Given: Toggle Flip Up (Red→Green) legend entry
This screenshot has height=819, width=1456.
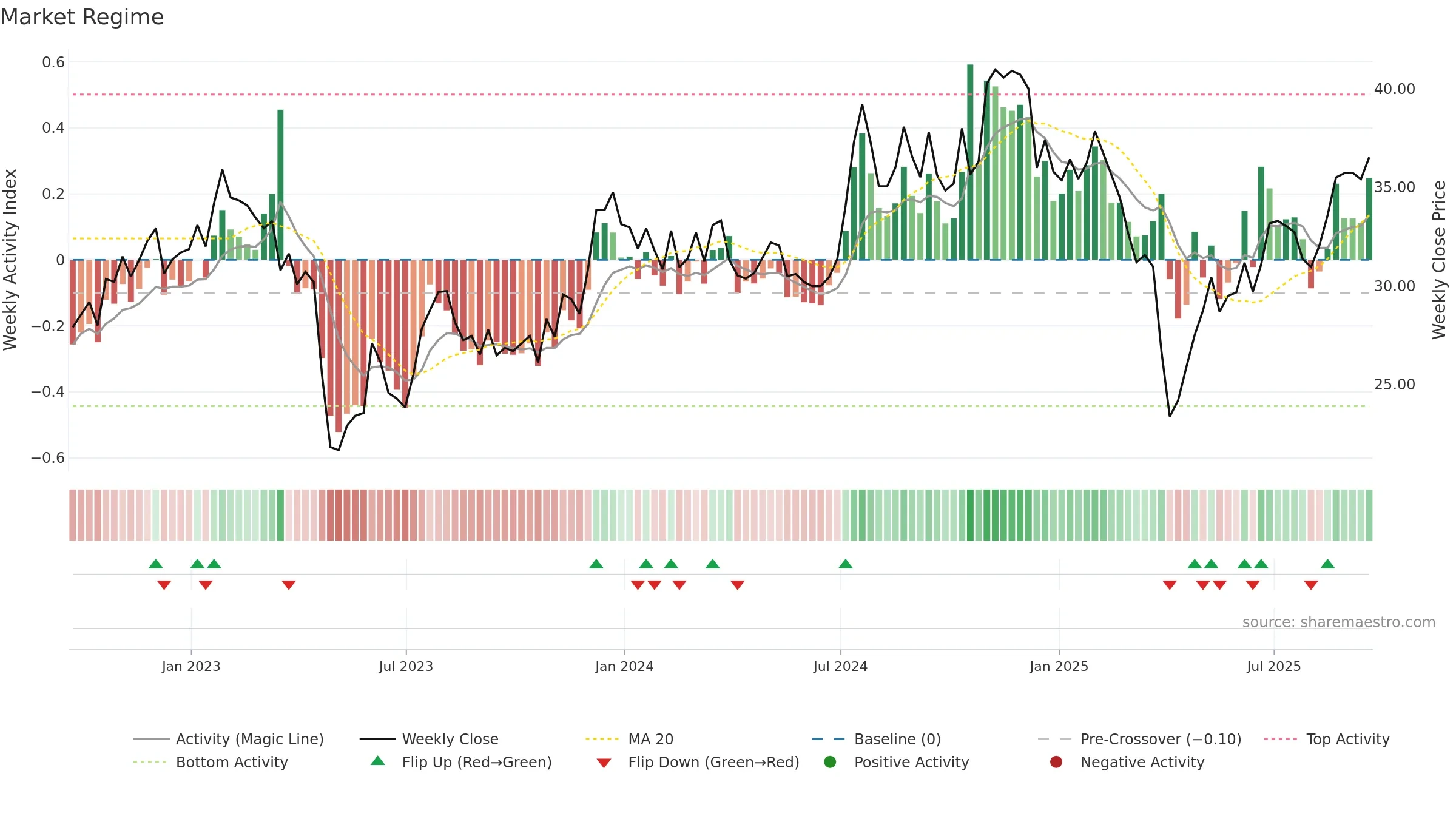Looking at the screenshot, I should pyautogui.click(x=461, y=762).
